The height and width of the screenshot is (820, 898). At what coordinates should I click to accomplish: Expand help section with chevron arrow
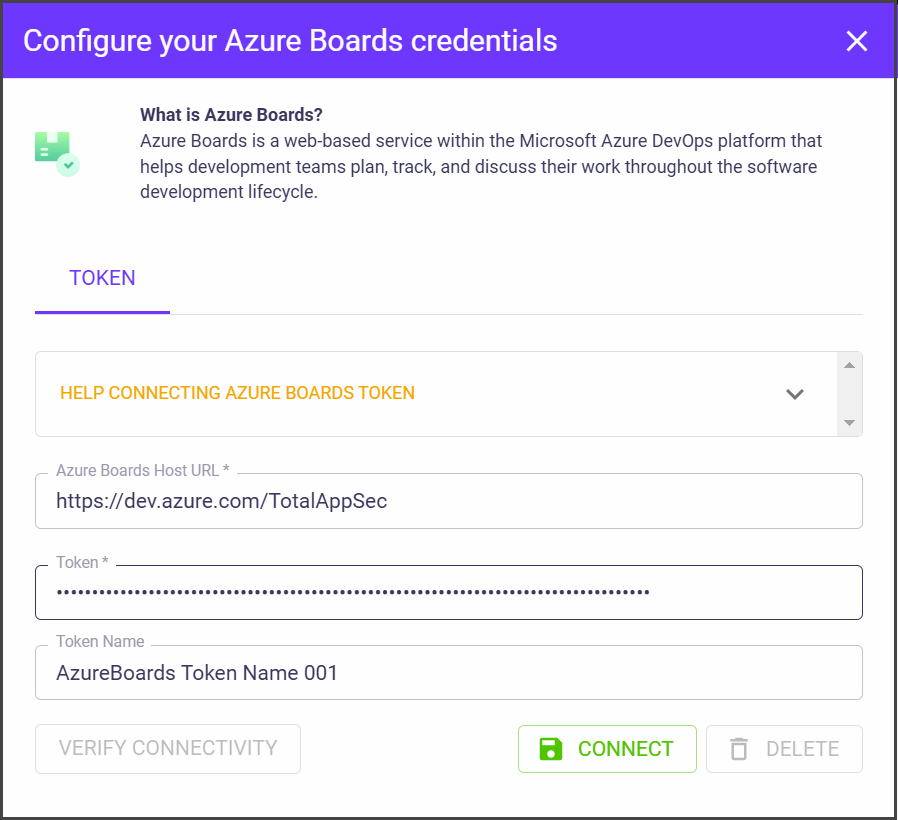(x=795, y=394)
